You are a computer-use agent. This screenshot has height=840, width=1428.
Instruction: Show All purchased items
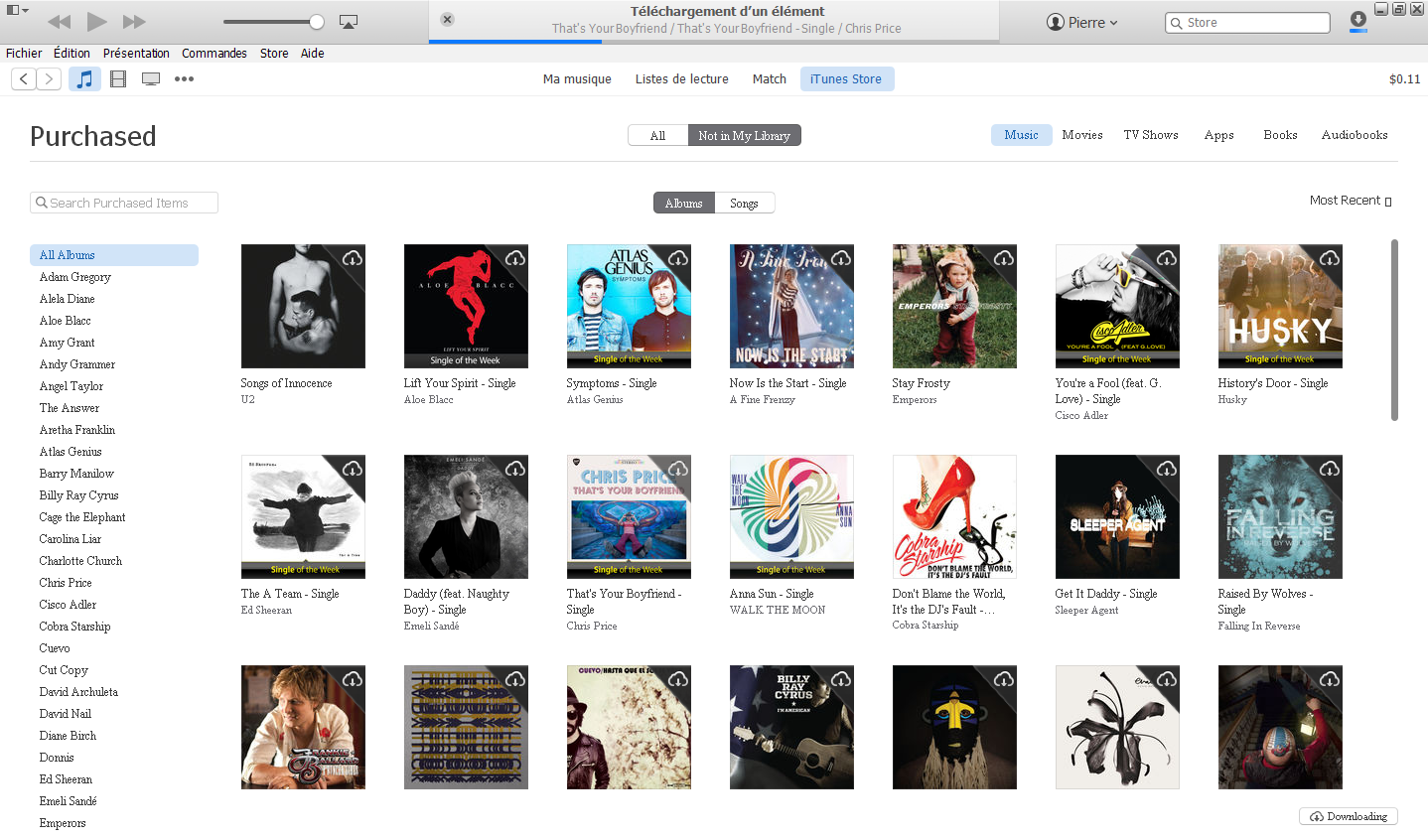point(657,135)
